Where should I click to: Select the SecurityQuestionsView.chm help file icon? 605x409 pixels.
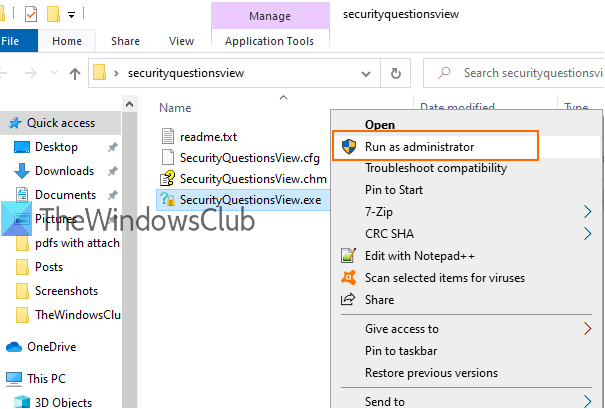168,178
